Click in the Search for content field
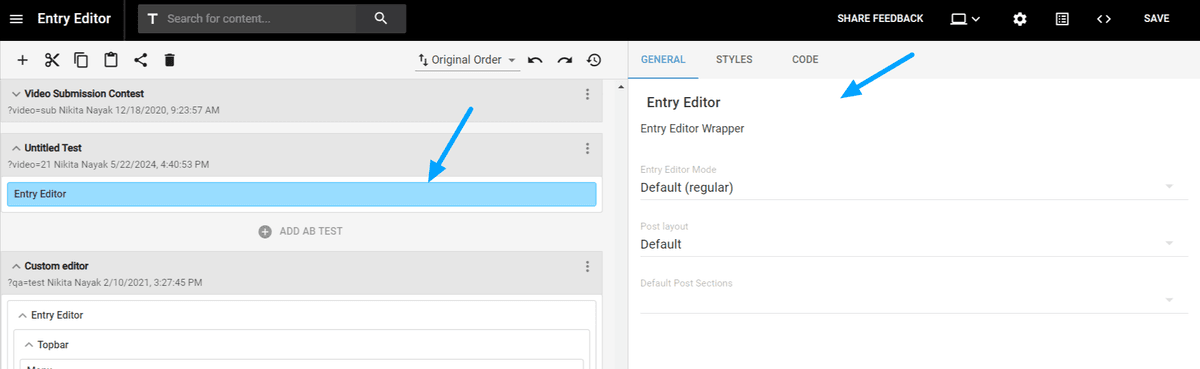Viewport: 1200px width, 369px height. tap(262, 19)
